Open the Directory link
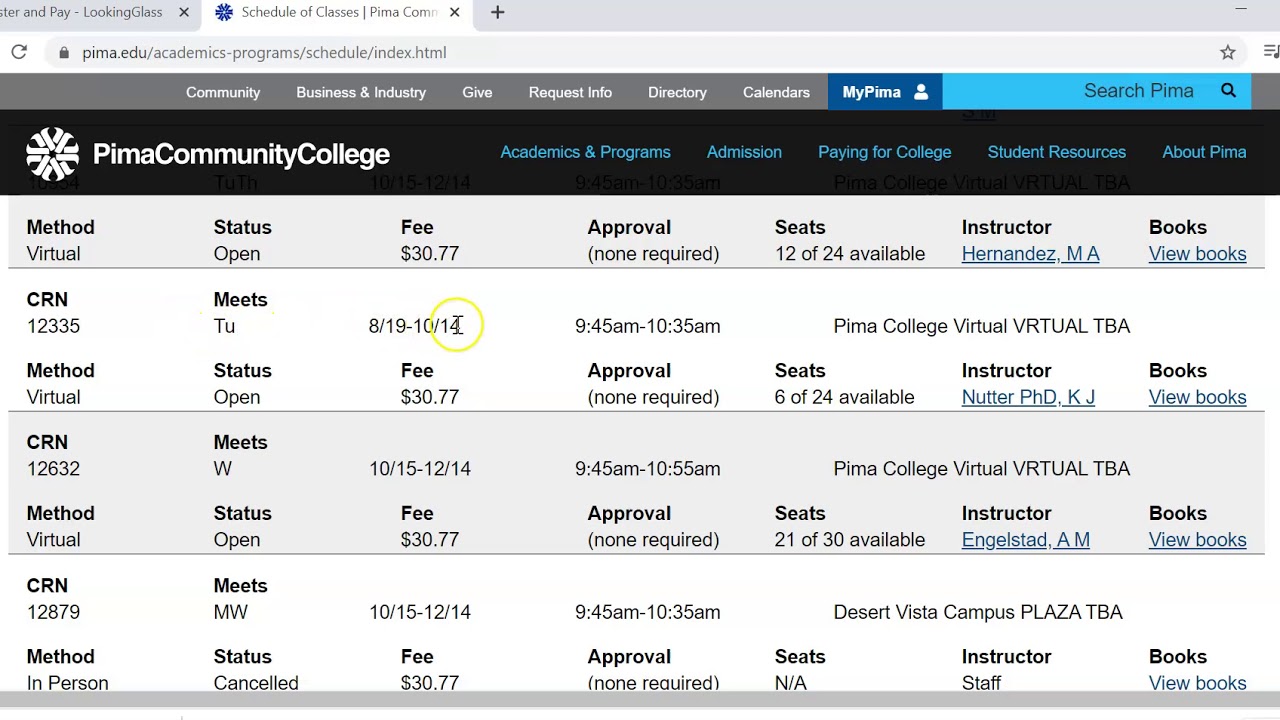The height and width of the screenshot is (720, 1280). tap(677, 92)
